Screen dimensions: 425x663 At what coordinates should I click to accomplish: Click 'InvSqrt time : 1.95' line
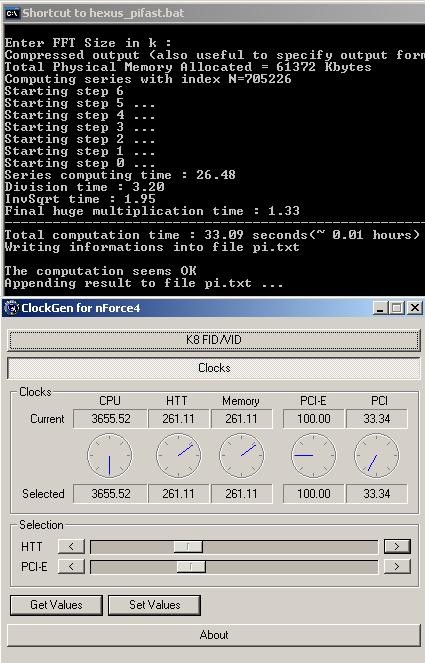80,199
